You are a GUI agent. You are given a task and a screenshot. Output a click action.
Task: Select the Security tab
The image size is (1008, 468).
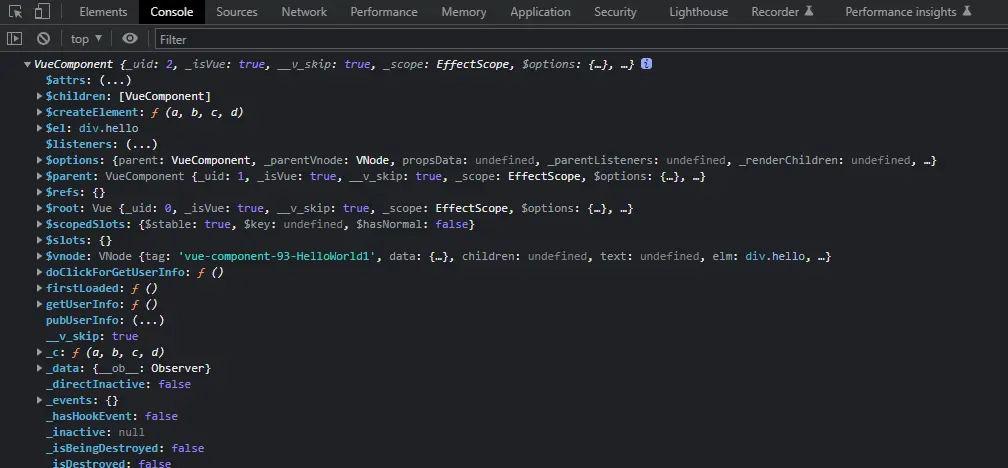pos(615,12)
